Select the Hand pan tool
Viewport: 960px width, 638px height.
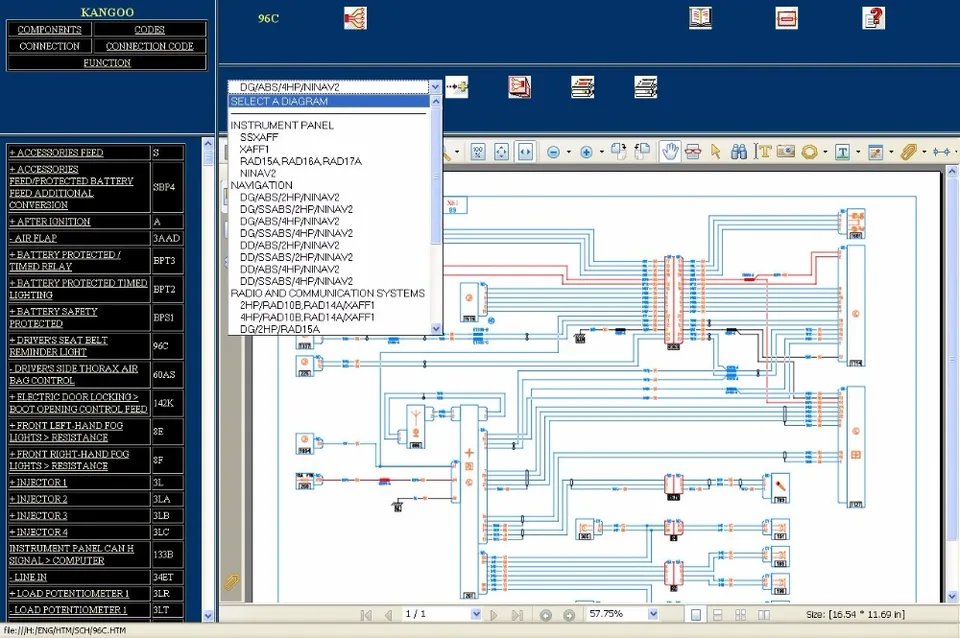point(670,151)
